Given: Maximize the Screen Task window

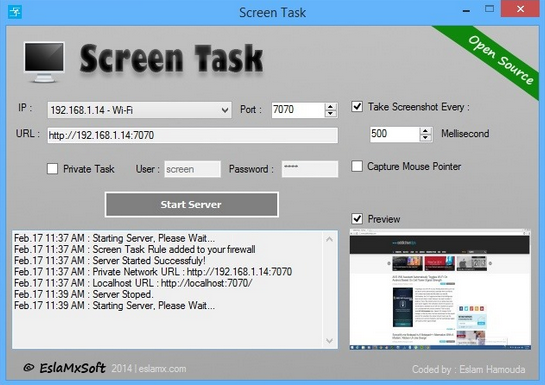Looking at the screenshot, I should click(x=489, y=9).
